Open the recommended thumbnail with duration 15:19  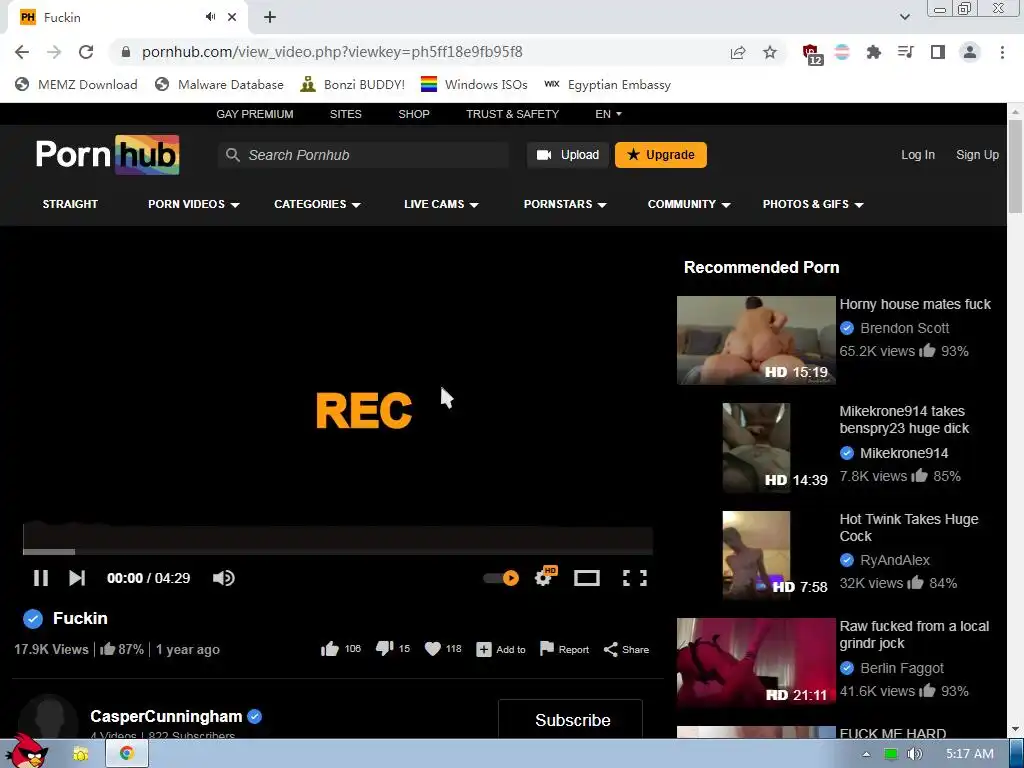pyautogui.click(x=756, y=340)
